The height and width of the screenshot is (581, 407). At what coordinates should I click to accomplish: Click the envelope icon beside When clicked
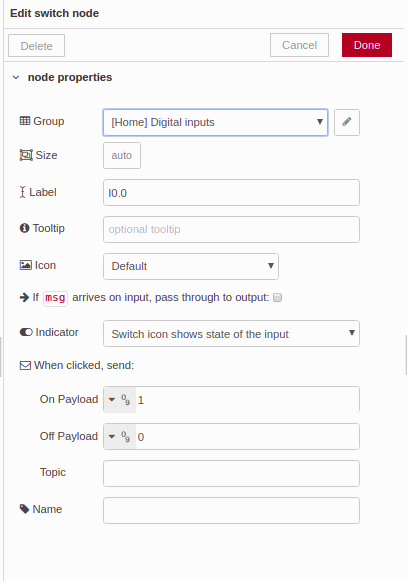click(x=25, y=365)
